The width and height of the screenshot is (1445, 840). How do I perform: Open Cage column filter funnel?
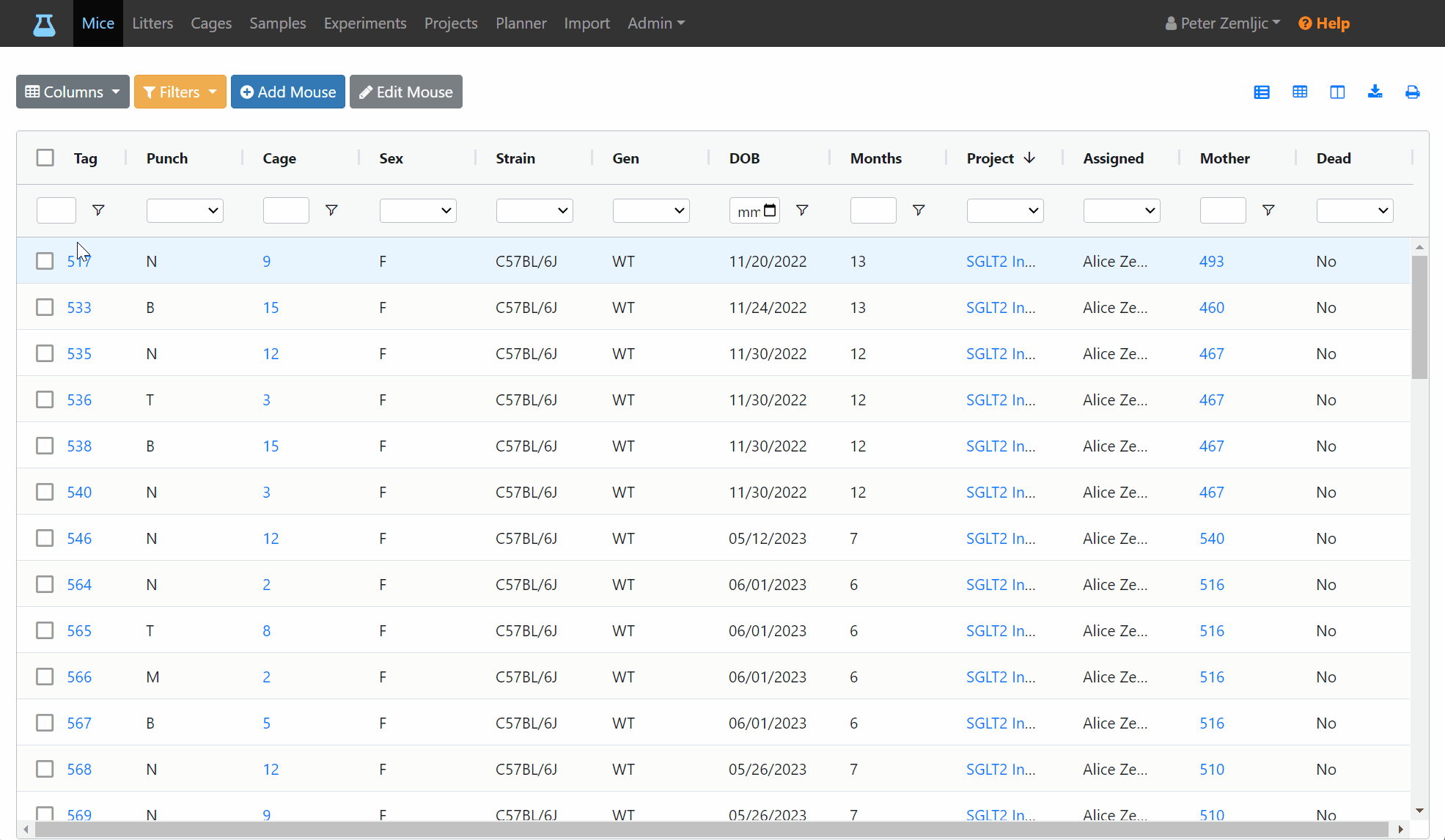pos(331,210)
